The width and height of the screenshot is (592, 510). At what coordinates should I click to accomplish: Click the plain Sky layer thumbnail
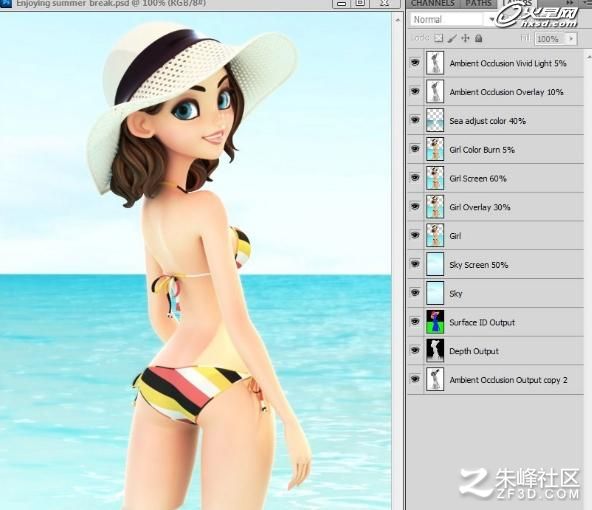click(435, 293)
